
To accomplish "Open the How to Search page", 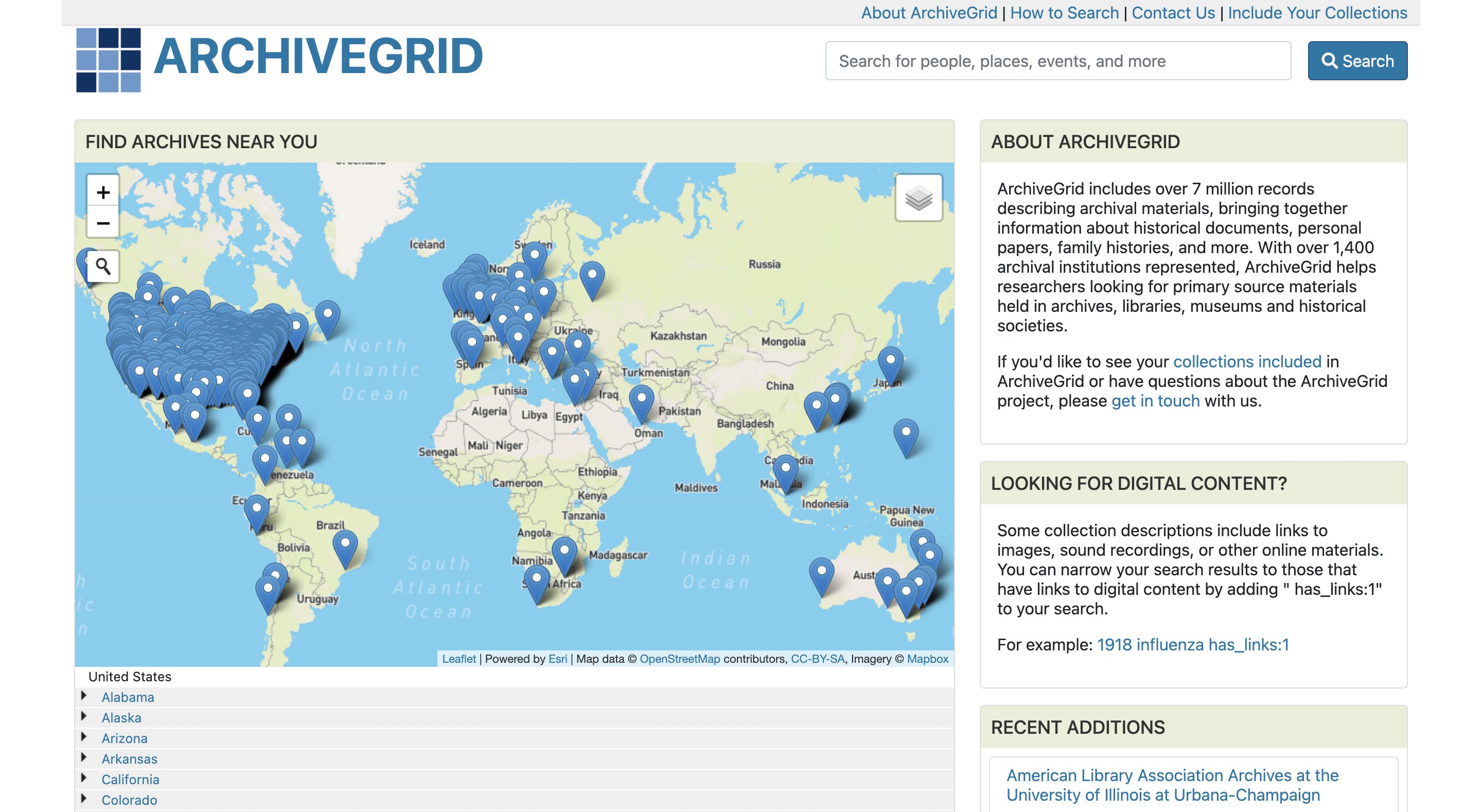I will (1066, 12).
